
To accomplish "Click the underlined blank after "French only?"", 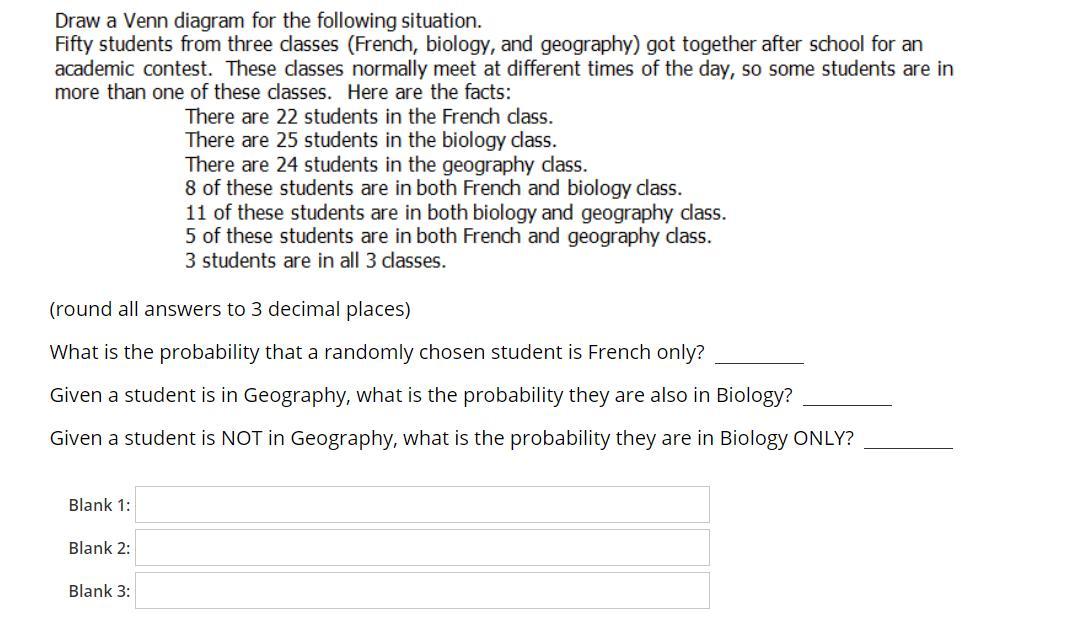I will (759, 355).
